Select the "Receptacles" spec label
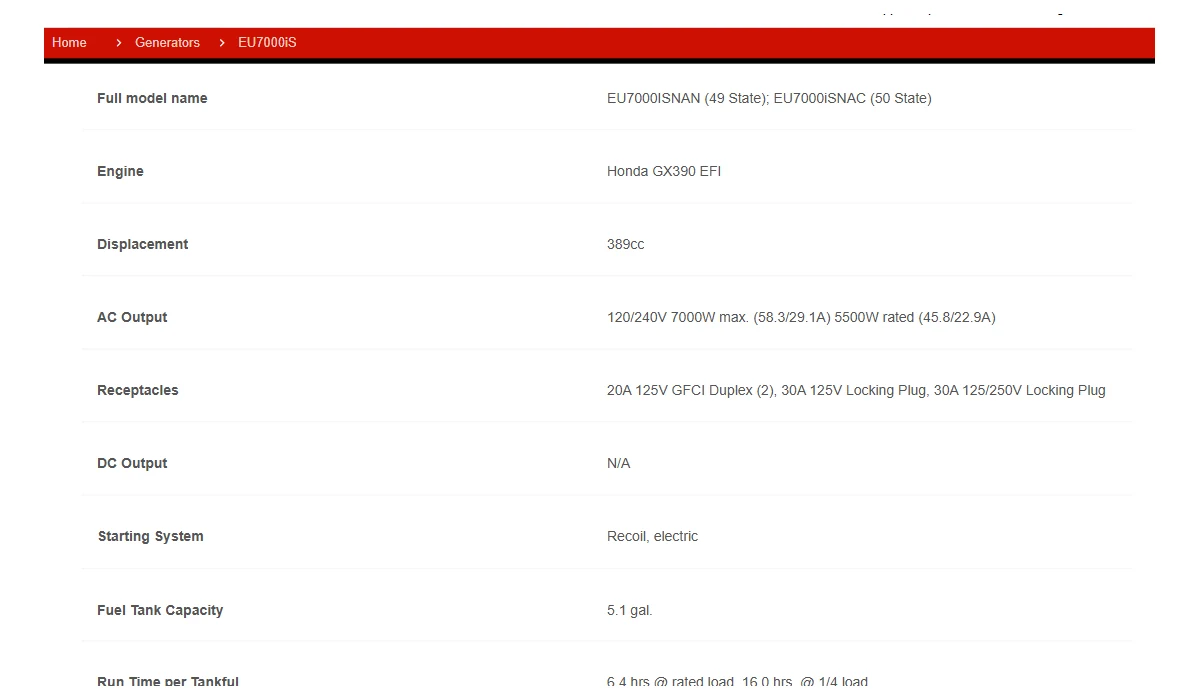This screenshot has width=1200, height=700. pyautogui.click(x=138, y=390)
